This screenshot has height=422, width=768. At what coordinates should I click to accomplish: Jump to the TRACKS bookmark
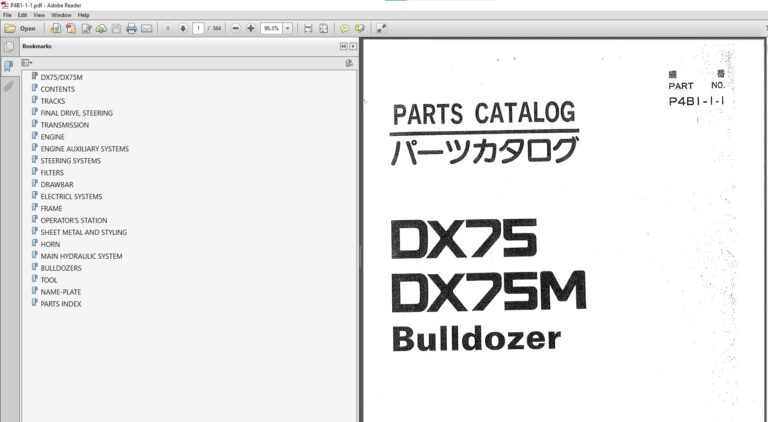(52, 101)
